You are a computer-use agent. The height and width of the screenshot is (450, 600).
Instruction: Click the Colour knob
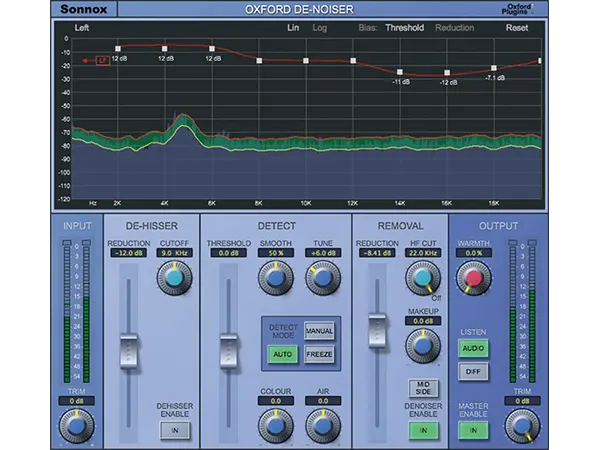(276, 426)
